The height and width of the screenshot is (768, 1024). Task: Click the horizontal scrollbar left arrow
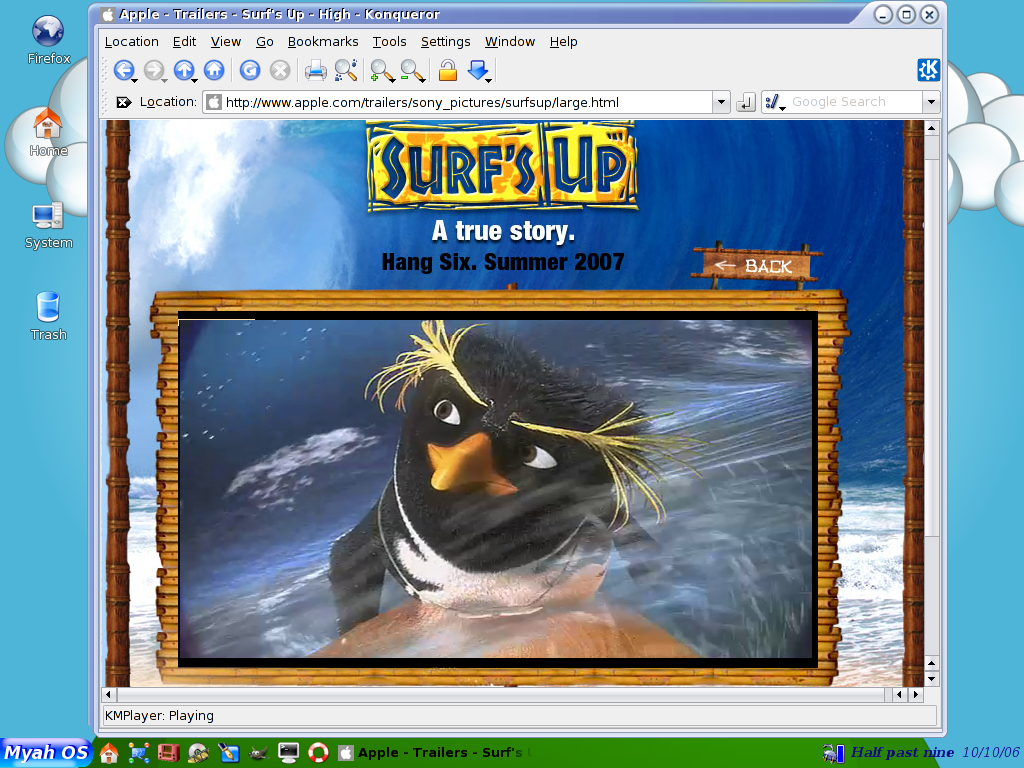click(x=108, y=694)
